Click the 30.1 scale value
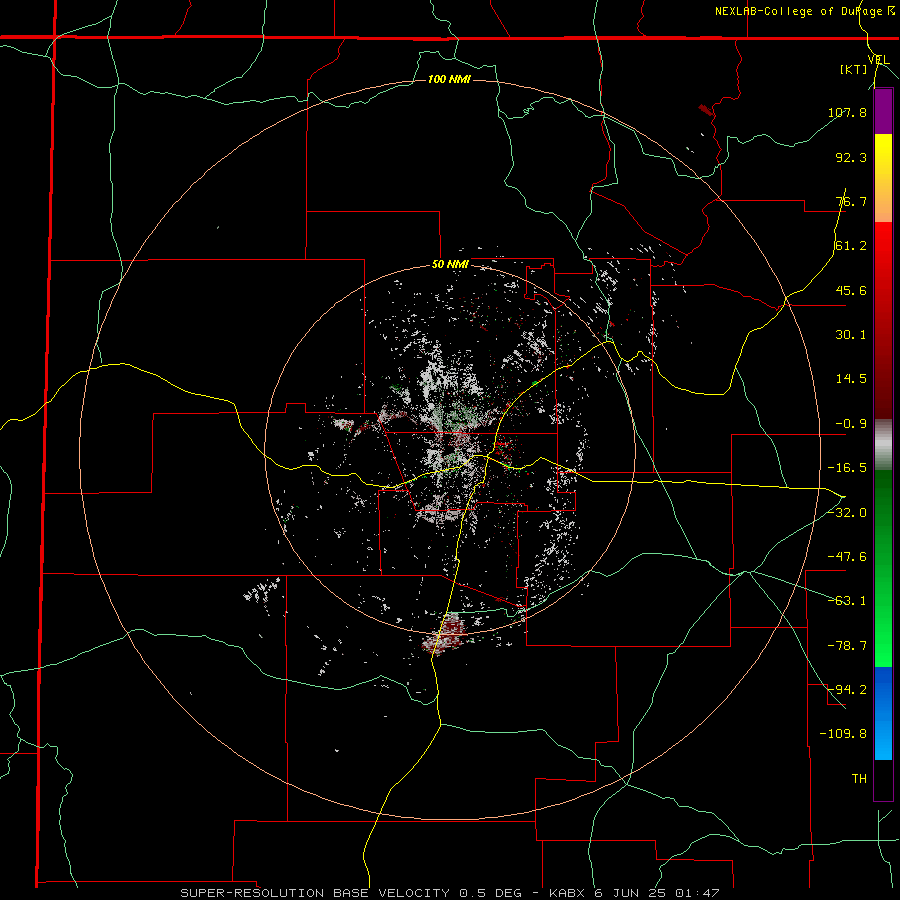The image size is (900, 900). (x=851, y=335)
